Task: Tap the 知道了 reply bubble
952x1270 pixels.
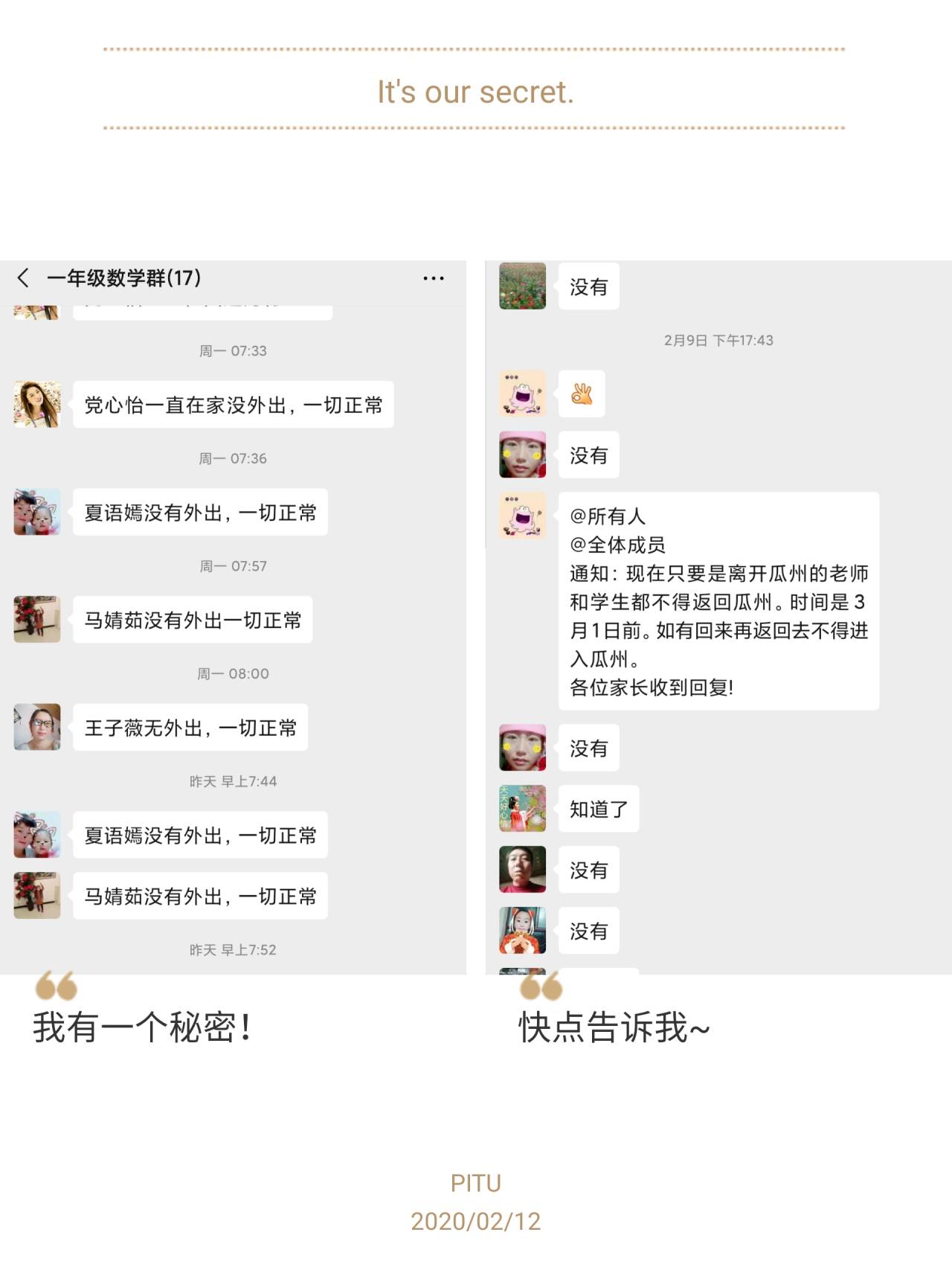Action: point(599,809)
